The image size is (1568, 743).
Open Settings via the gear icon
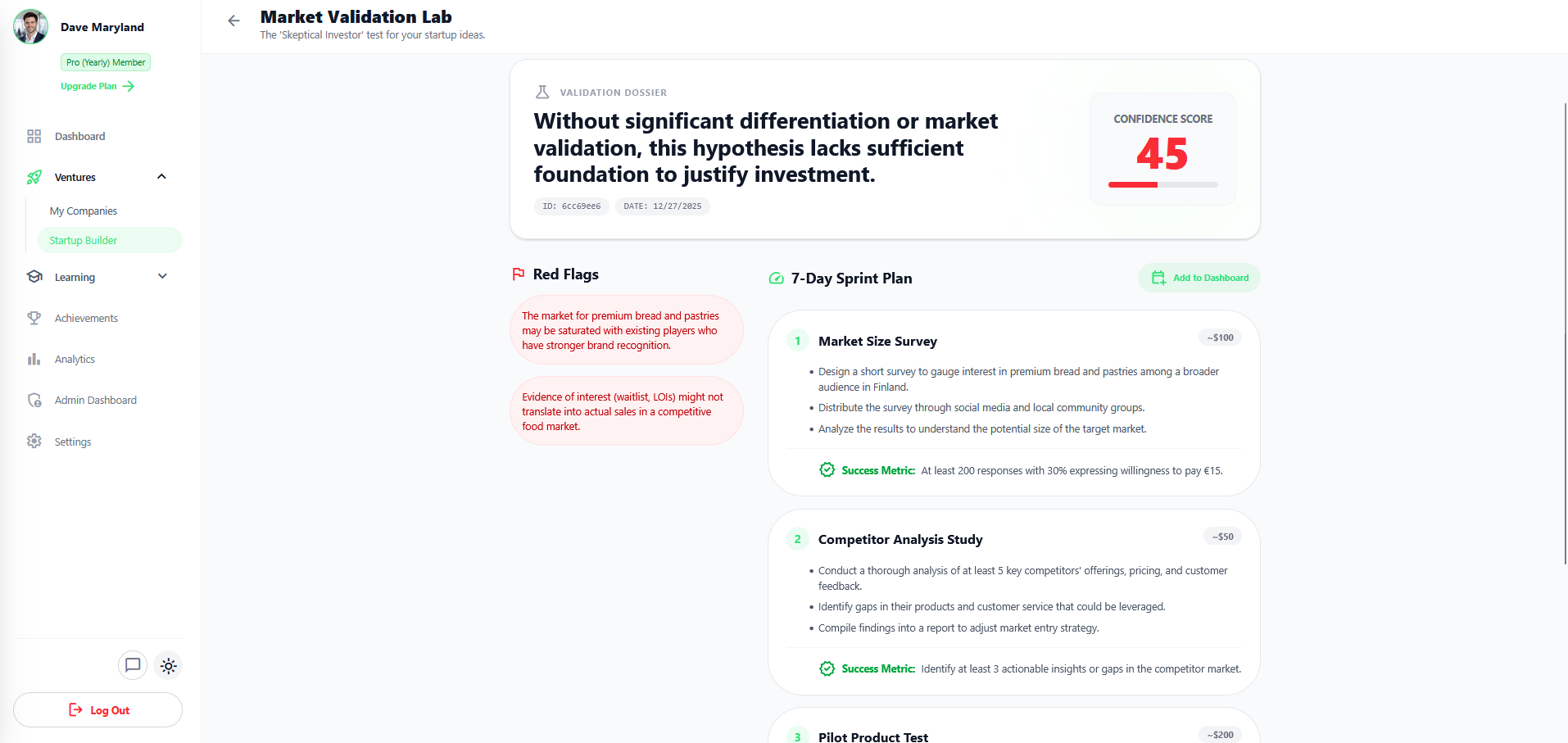click(x=34, y=442)
